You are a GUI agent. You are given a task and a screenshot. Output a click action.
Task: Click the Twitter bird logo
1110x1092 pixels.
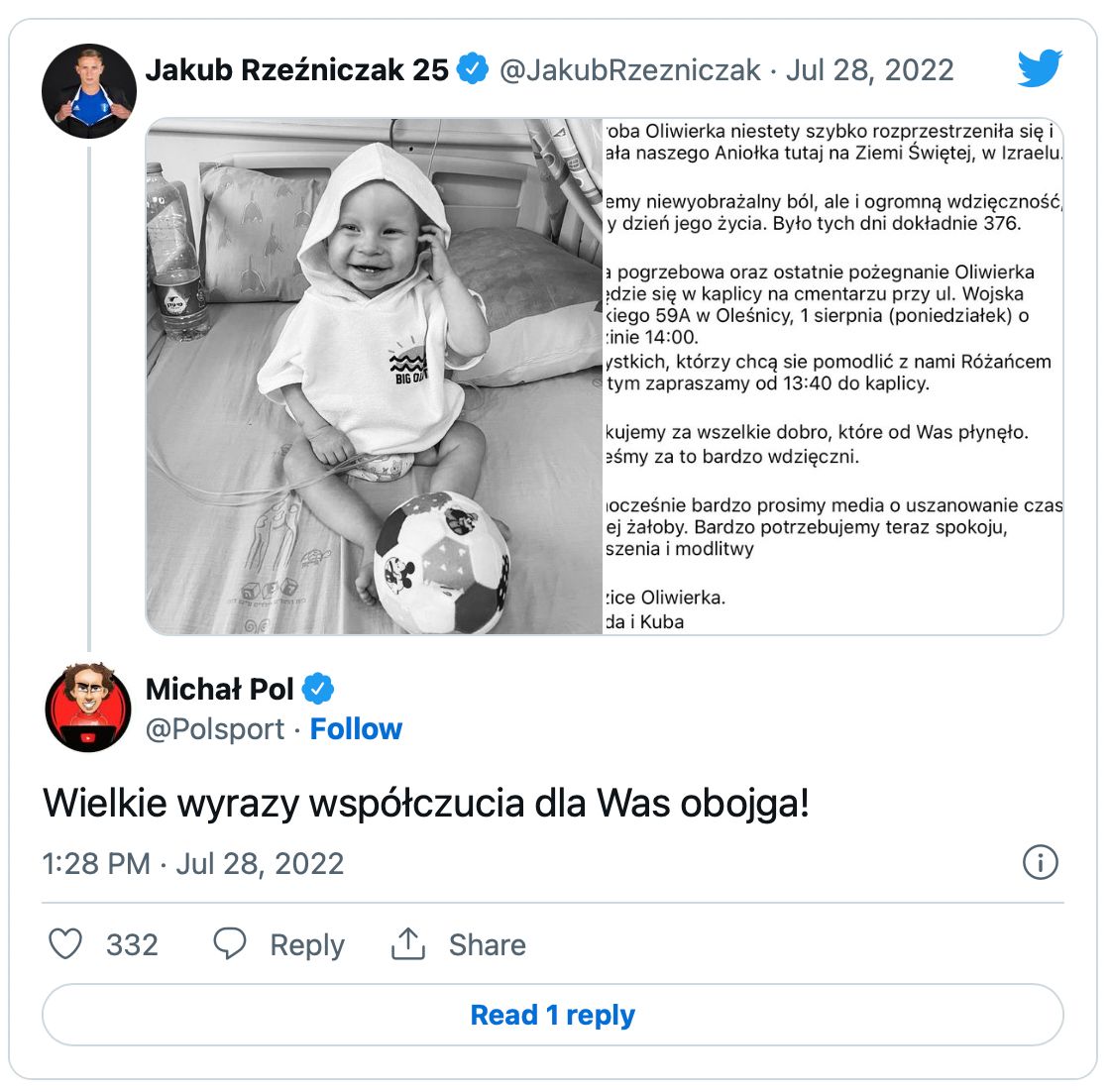point(1040,68)
